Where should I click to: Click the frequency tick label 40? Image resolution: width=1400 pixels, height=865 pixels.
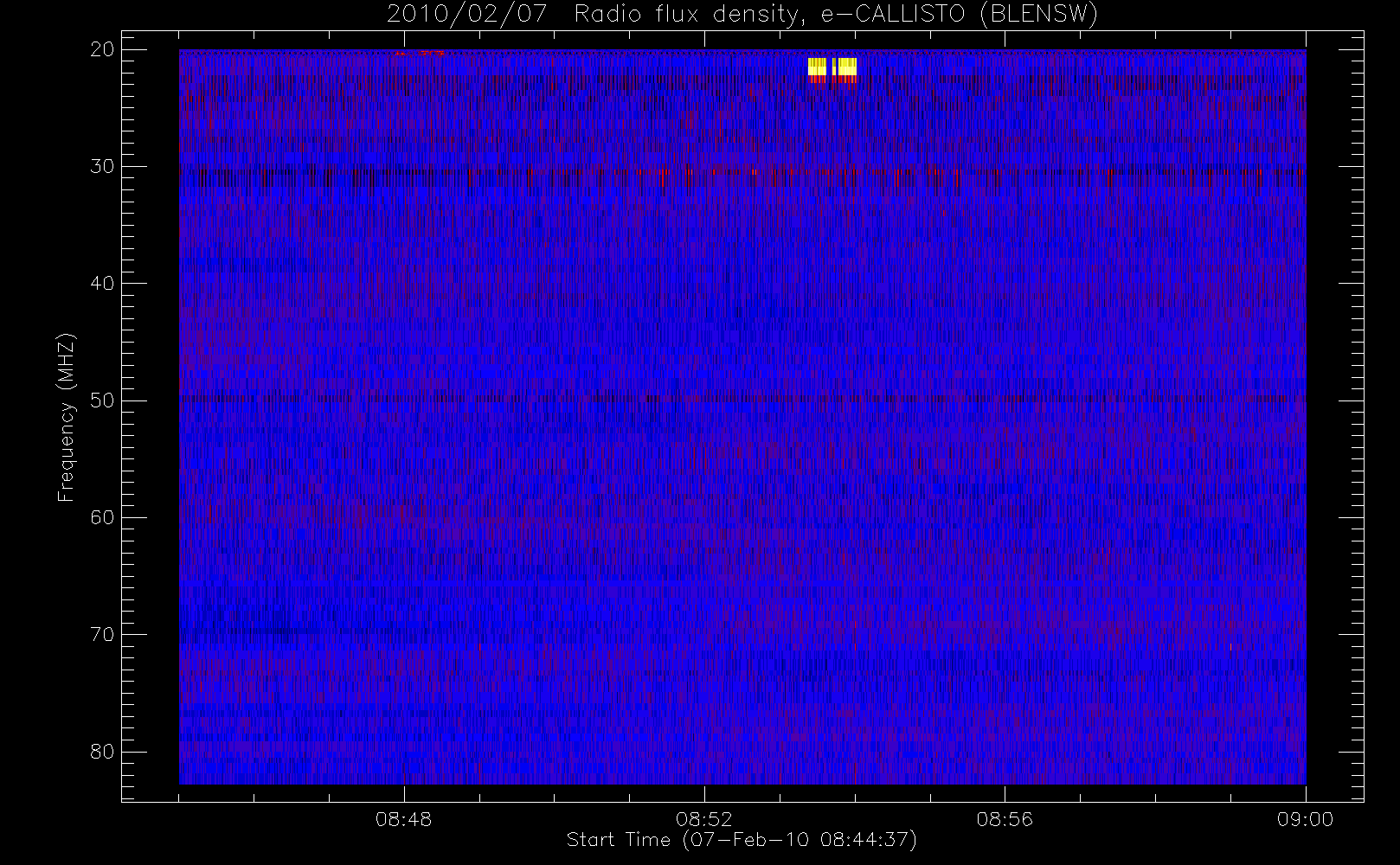pyautogui.click(x=102, y=284)
